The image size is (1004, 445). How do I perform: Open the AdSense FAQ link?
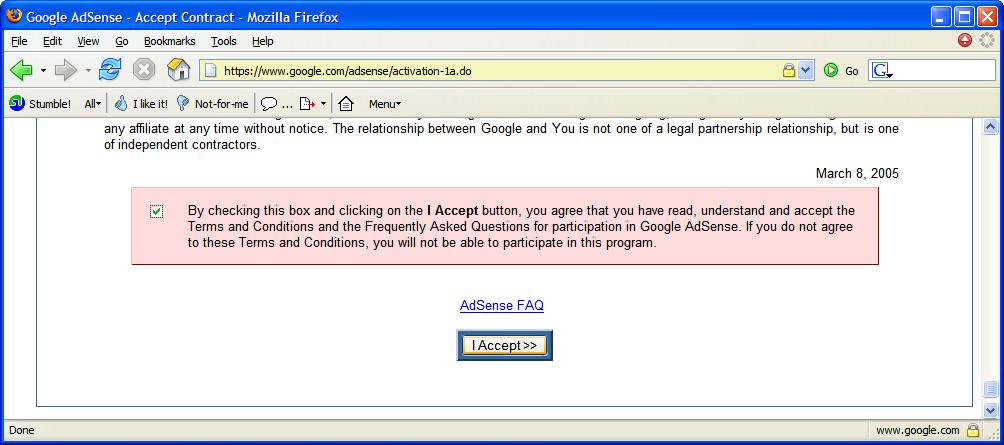coord(502,305)
